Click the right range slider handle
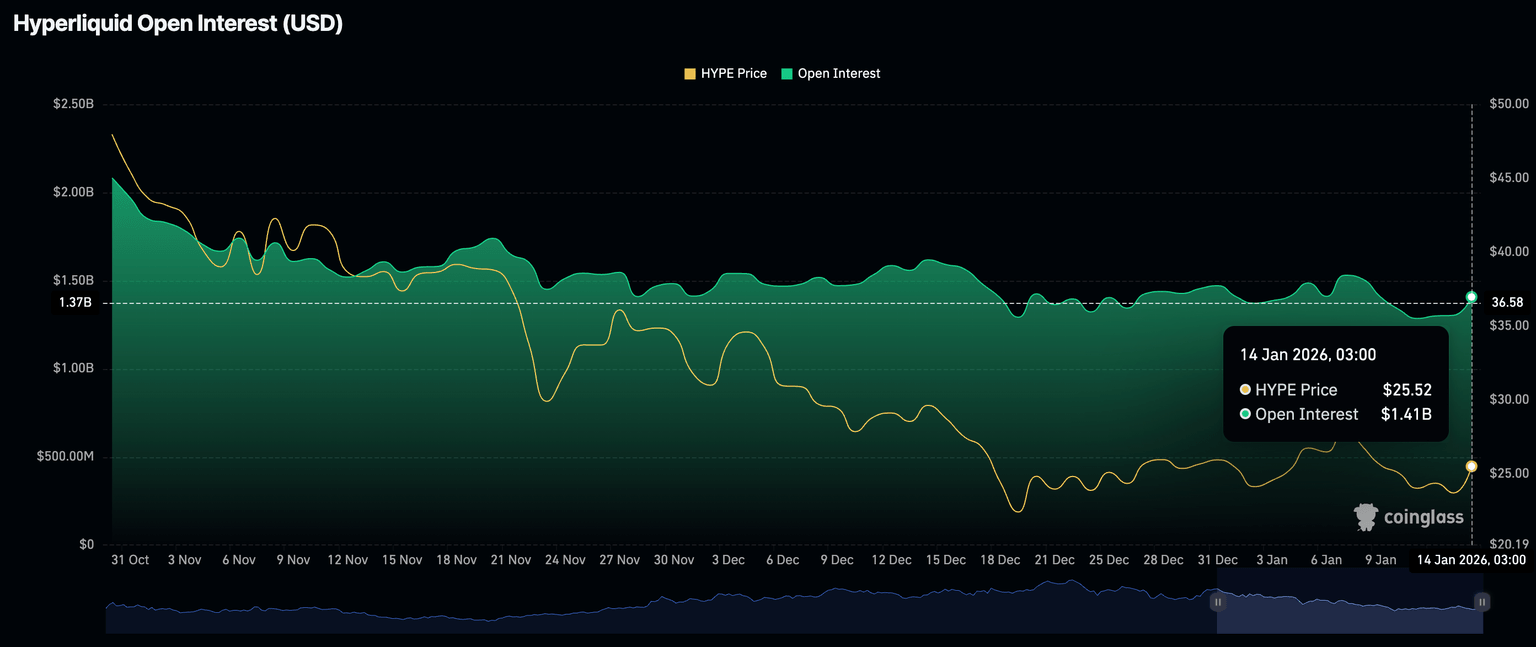1536x647 pixels. [x=1482, y=602]
